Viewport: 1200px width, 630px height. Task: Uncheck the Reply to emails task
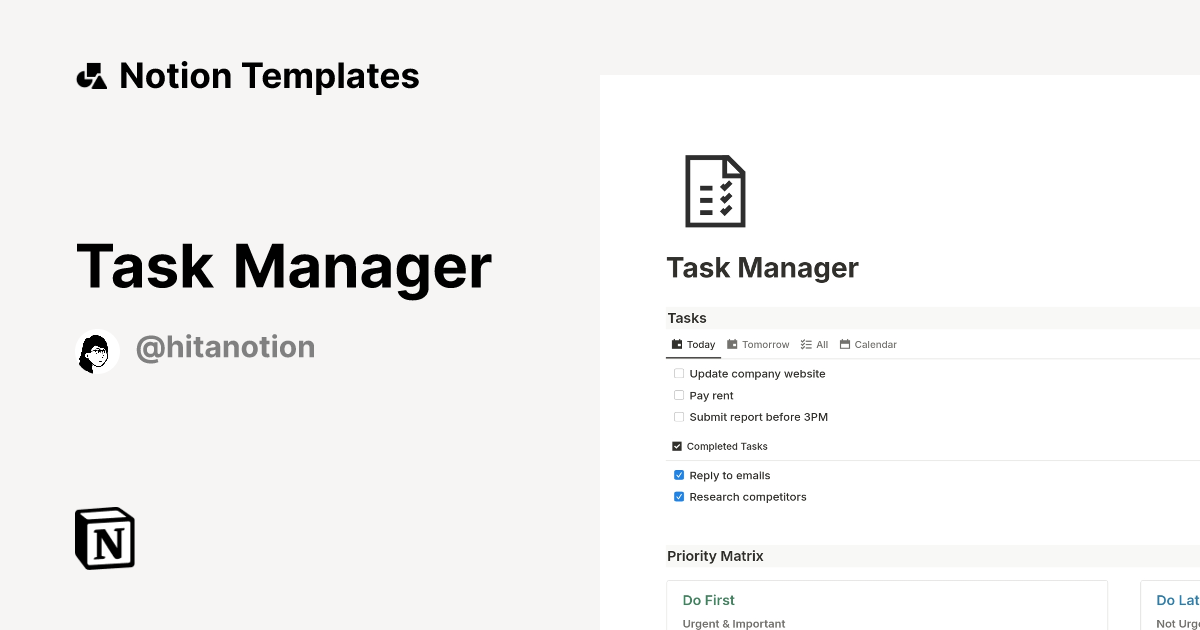(x=679, y=475)
